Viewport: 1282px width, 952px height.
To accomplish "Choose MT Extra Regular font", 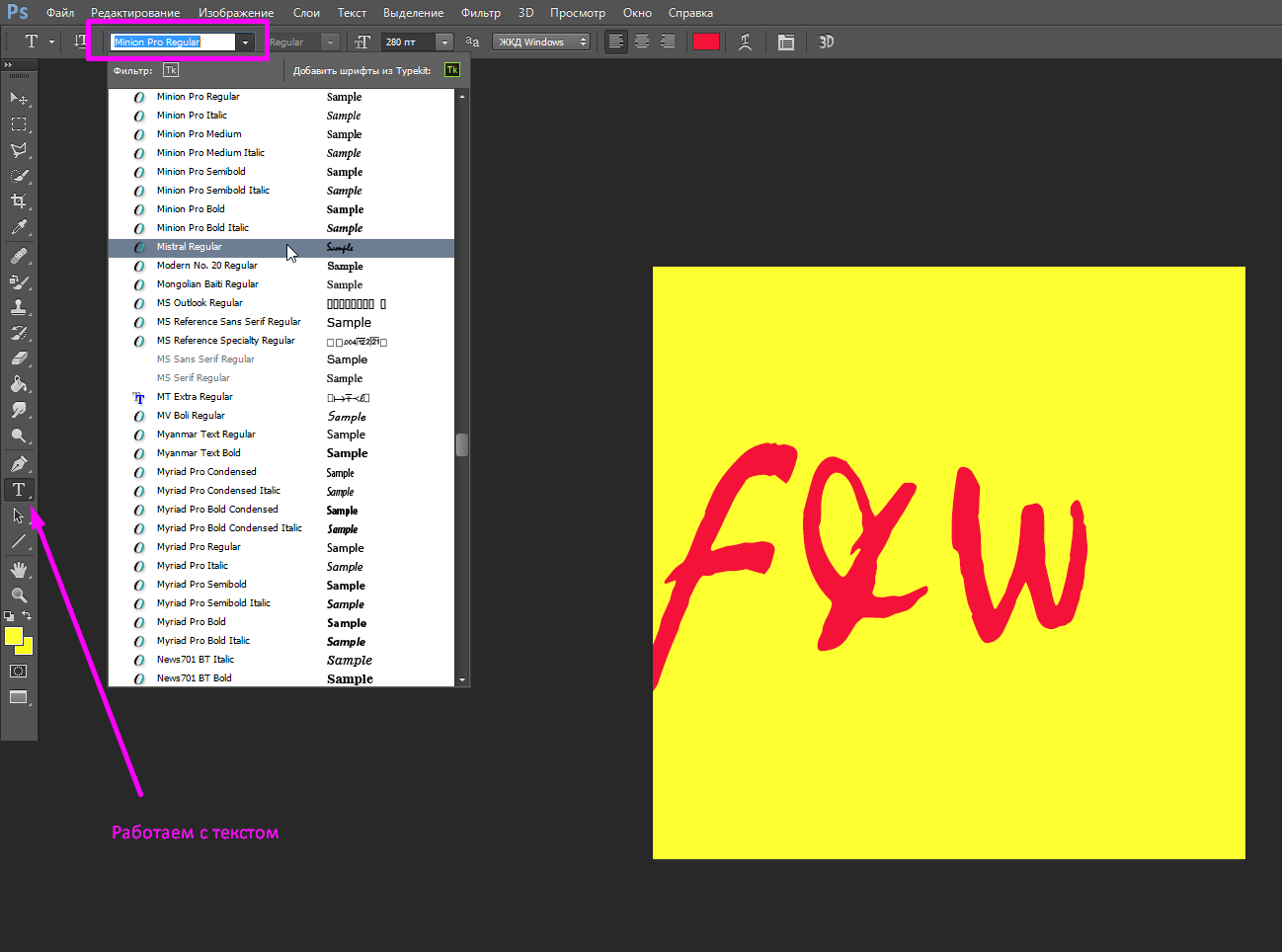I will [x=281, y=397].
